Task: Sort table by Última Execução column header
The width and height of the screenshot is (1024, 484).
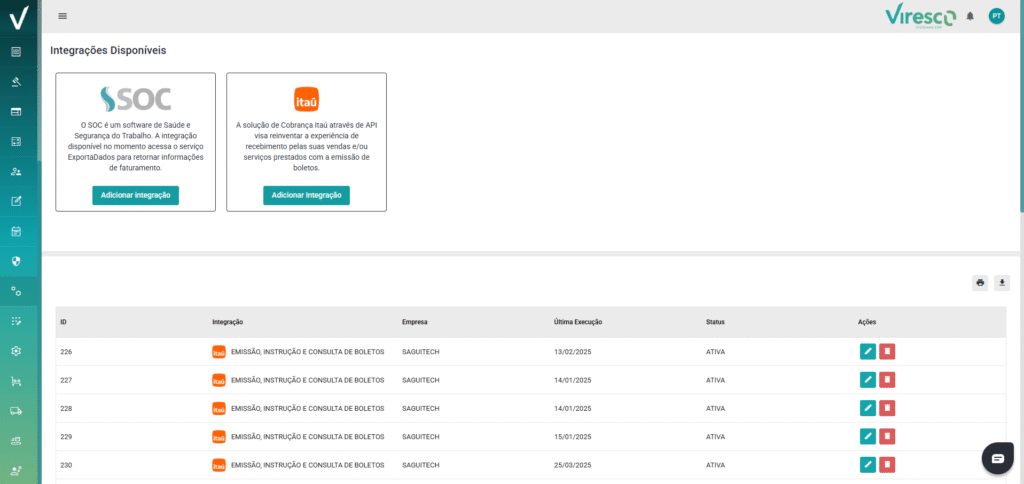Action: (578, 322)
